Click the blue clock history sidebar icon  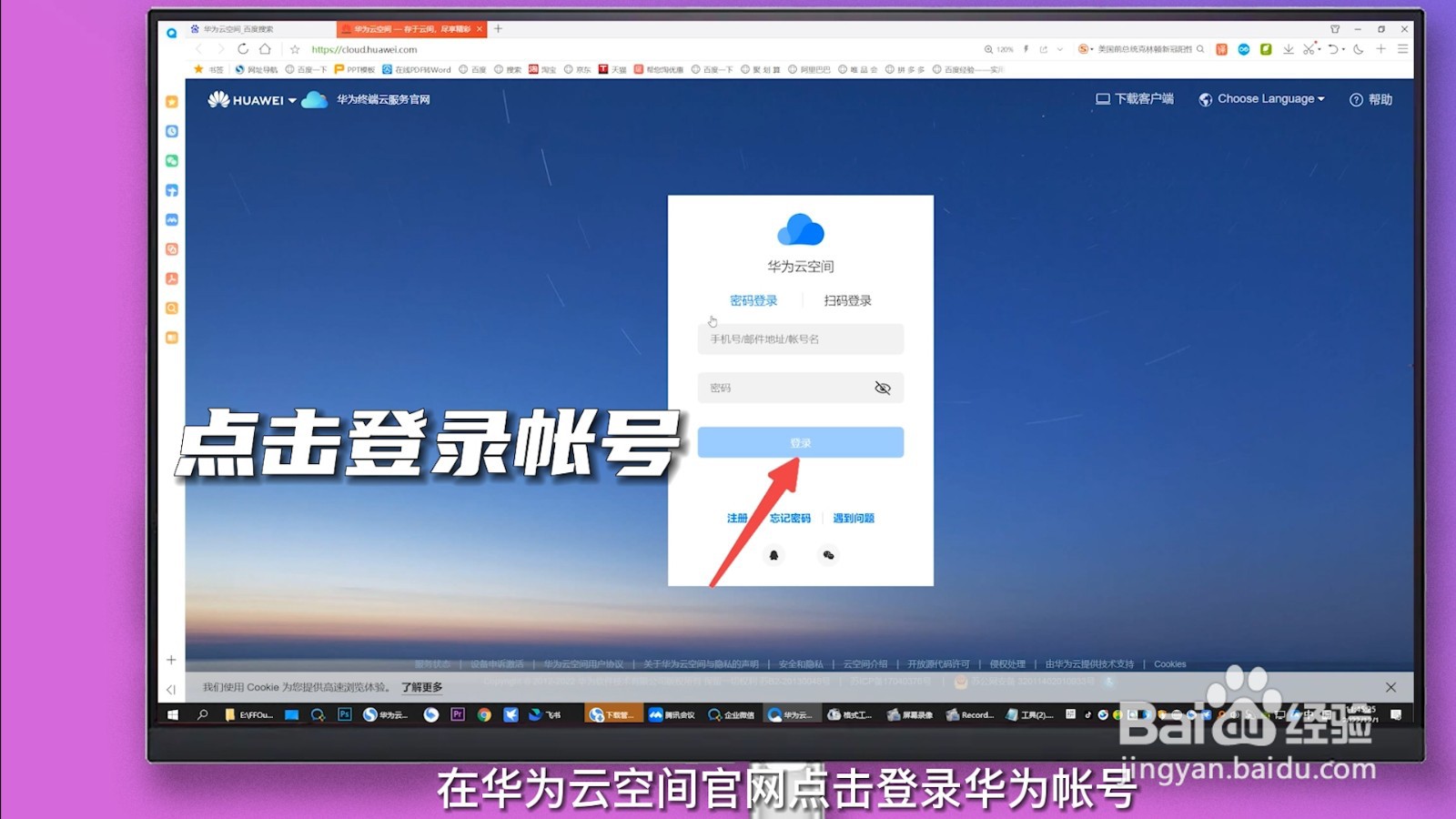(x=171, y=131)
